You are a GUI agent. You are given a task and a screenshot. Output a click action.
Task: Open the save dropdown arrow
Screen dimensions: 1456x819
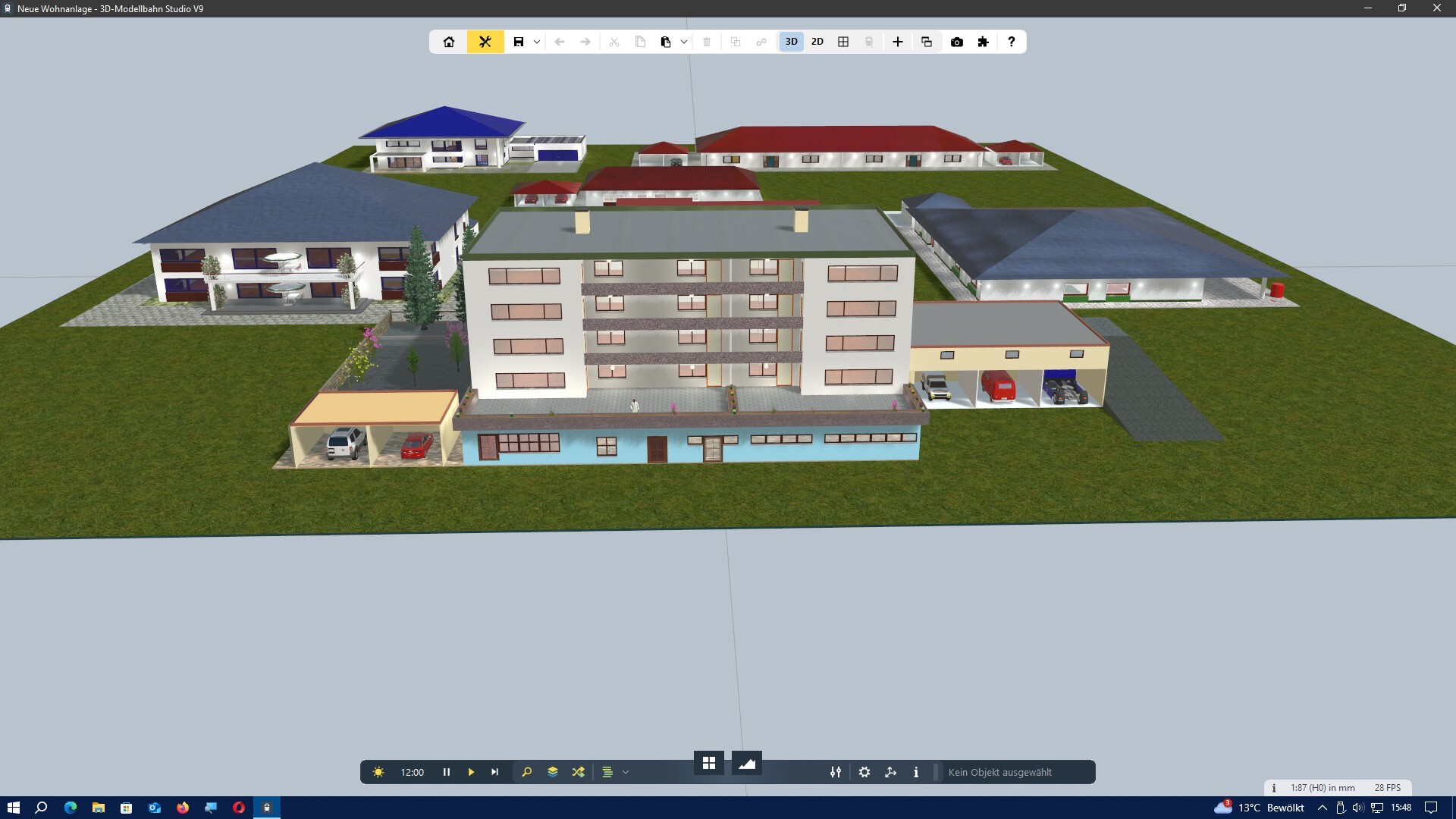pos(537,42)
